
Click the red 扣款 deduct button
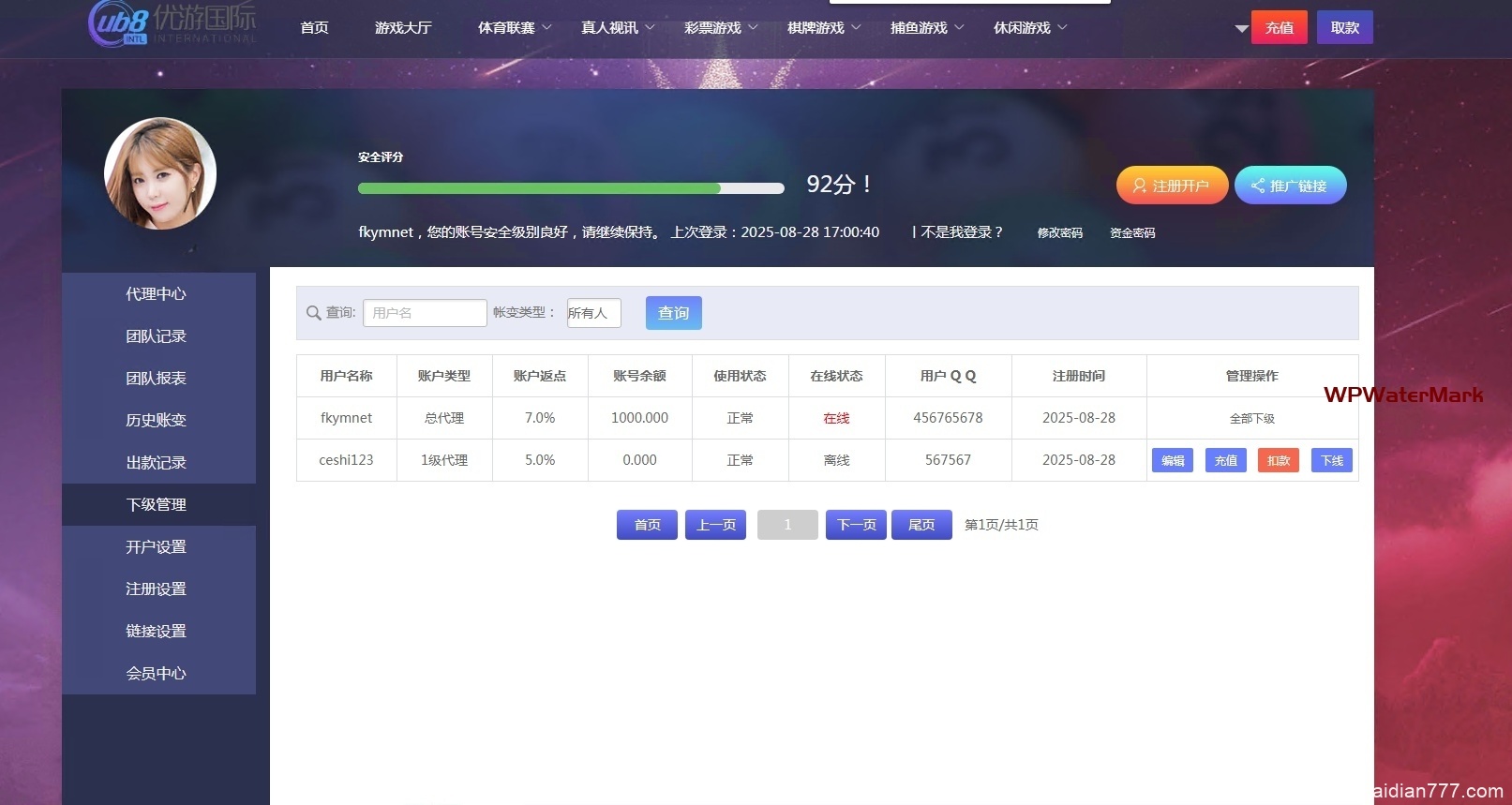[1278, 460]
